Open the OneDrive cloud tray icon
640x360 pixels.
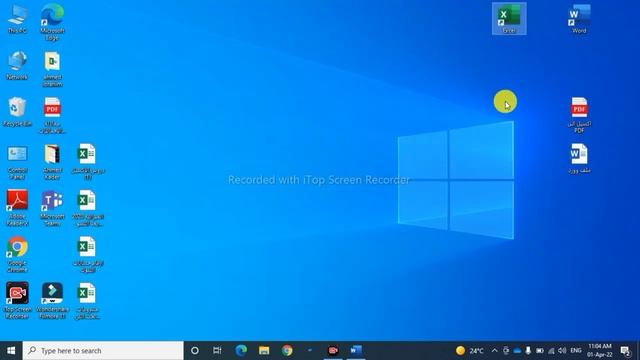[x=517, y=351]
